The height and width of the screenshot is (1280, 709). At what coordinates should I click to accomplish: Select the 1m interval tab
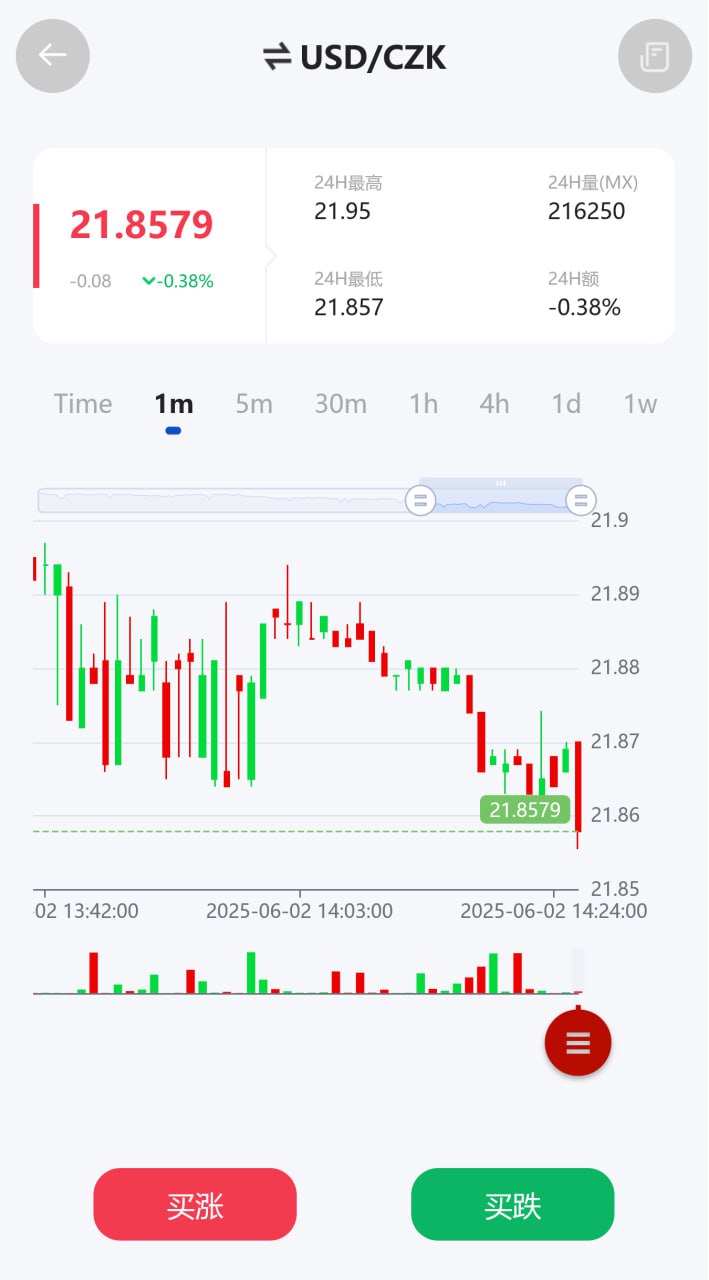[x=173, y=404]
